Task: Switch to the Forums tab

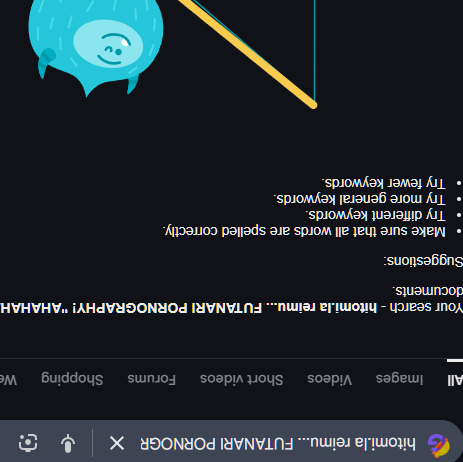Action: [x=151, y=379]
